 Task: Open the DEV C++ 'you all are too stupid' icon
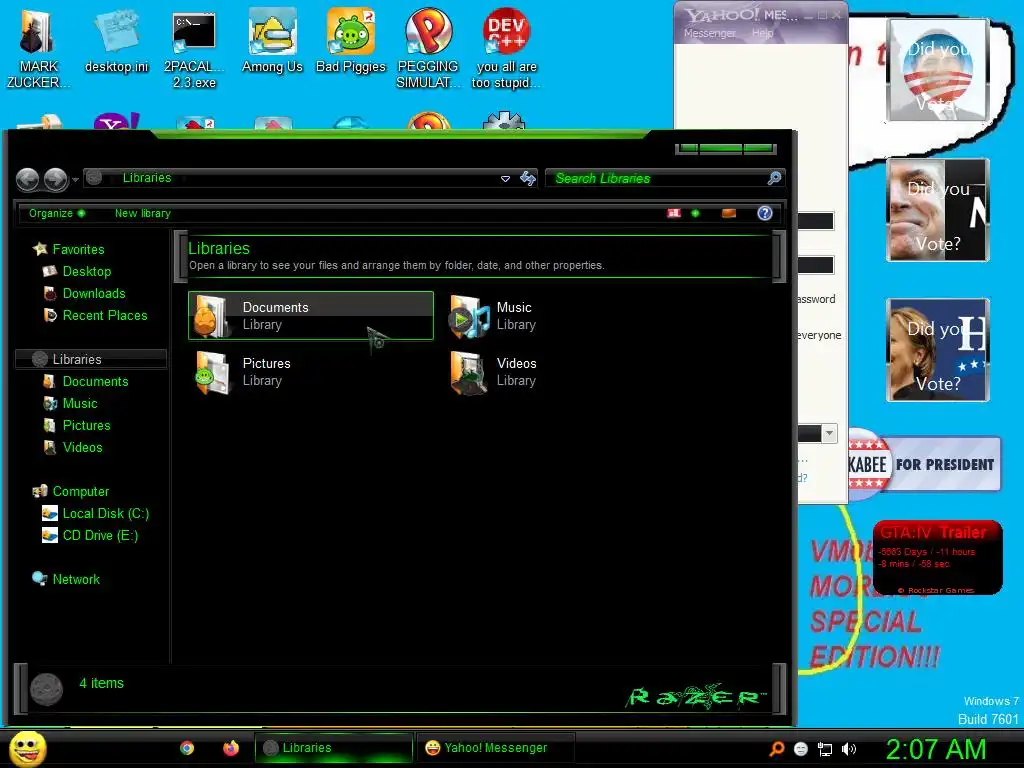[x=506, y=49]
